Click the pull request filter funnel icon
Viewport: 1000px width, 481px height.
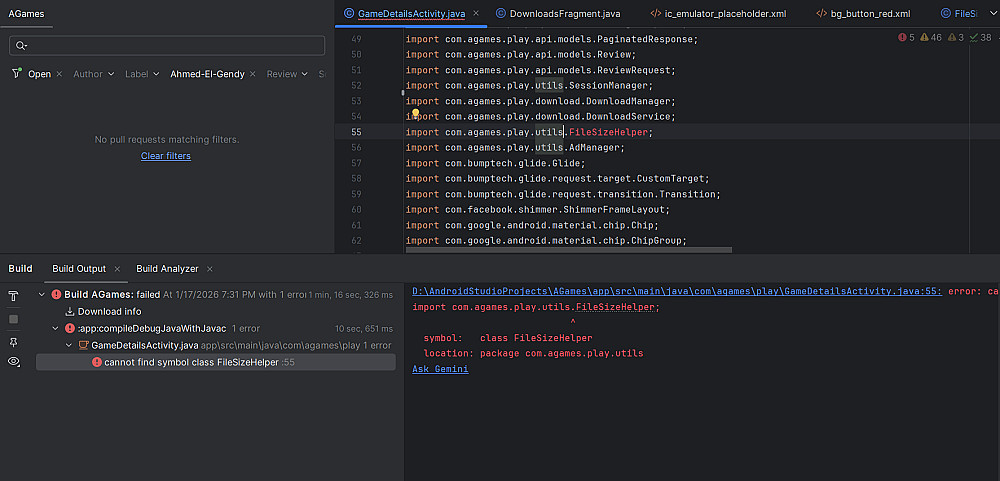[17, 74]
